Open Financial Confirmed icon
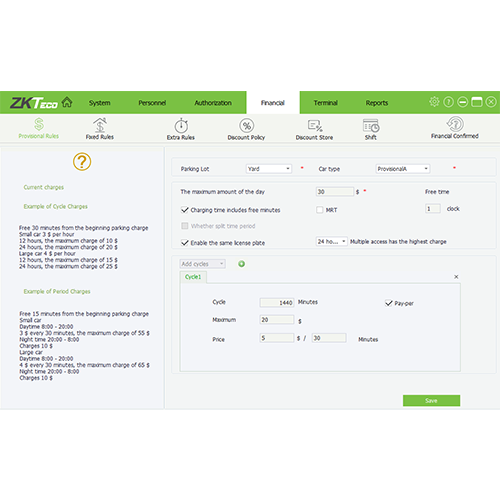This screenshot has width=500, height=500. coord(455,124)
